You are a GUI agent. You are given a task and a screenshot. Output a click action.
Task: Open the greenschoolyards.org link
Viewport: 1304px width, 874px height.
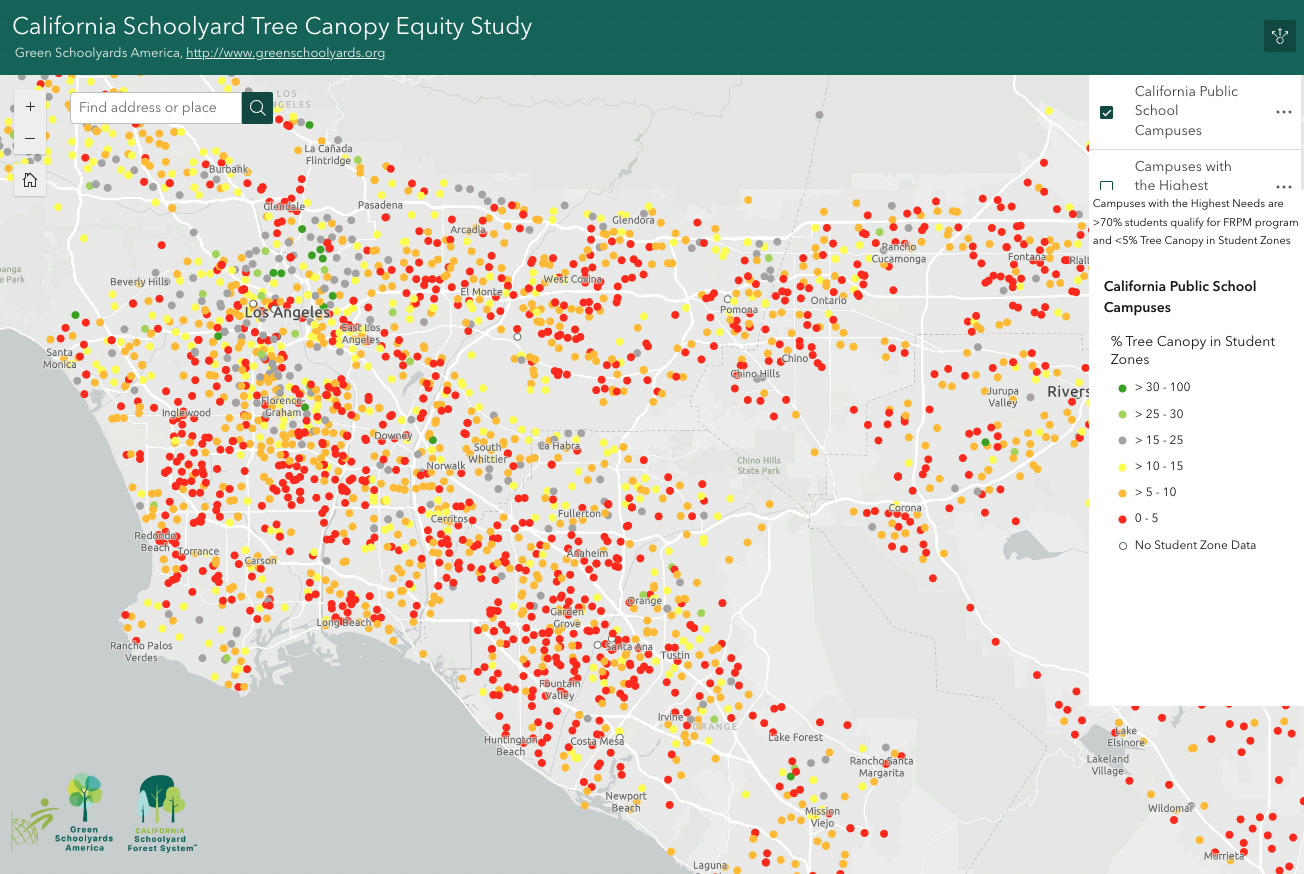[x=285, y=53]
